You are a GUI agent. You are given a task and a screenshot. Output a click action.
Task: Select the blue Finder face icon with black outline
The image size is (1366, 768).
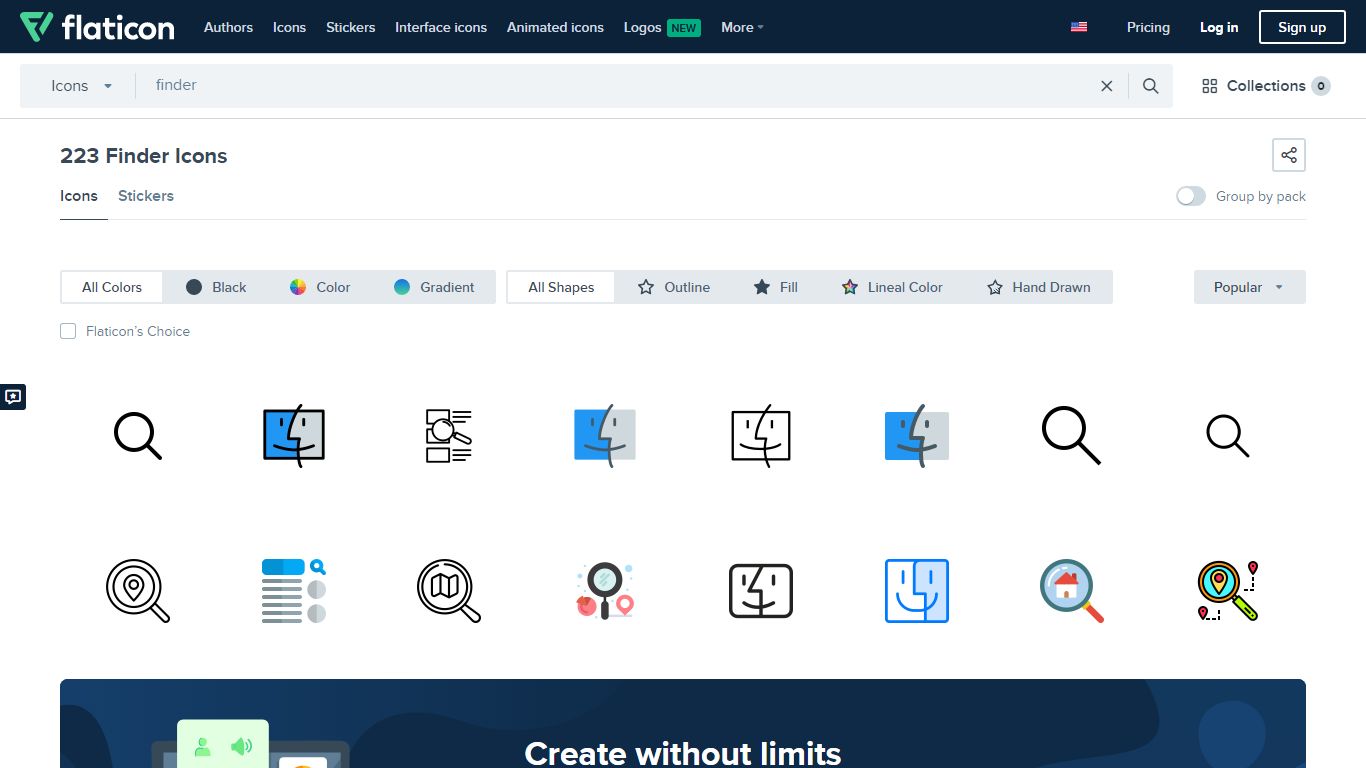click(x=294, y=436)
